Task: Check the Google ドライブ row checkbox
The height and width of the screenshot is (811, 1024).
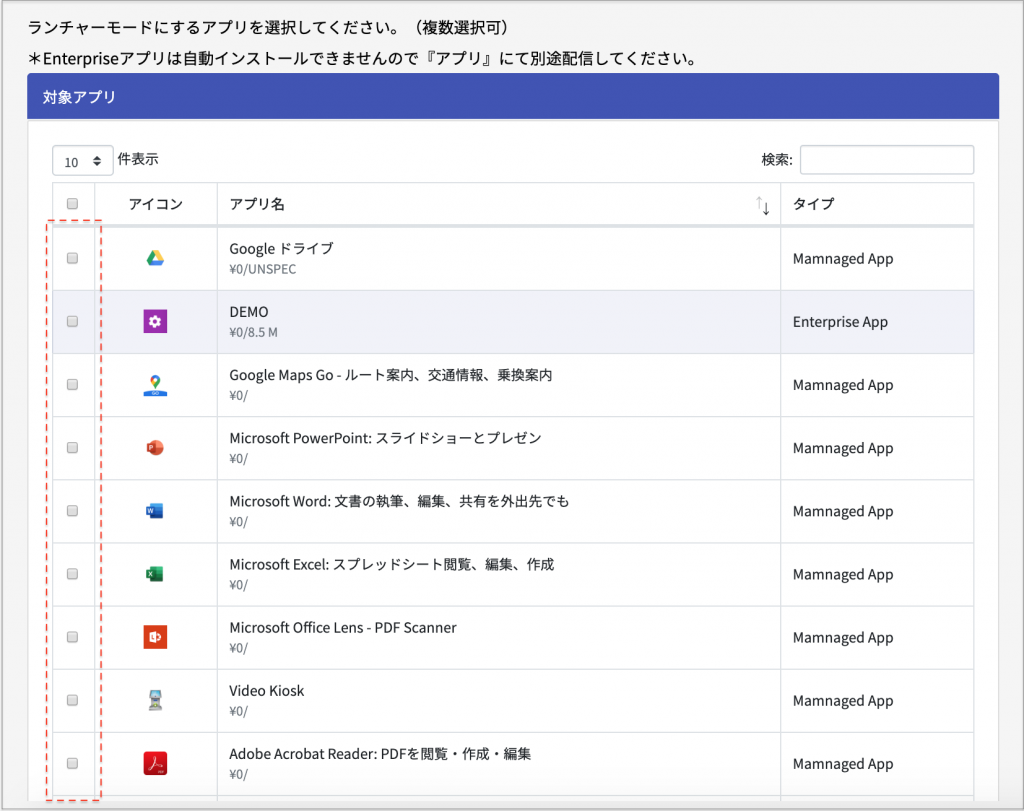Action: (x=72, y=258)
